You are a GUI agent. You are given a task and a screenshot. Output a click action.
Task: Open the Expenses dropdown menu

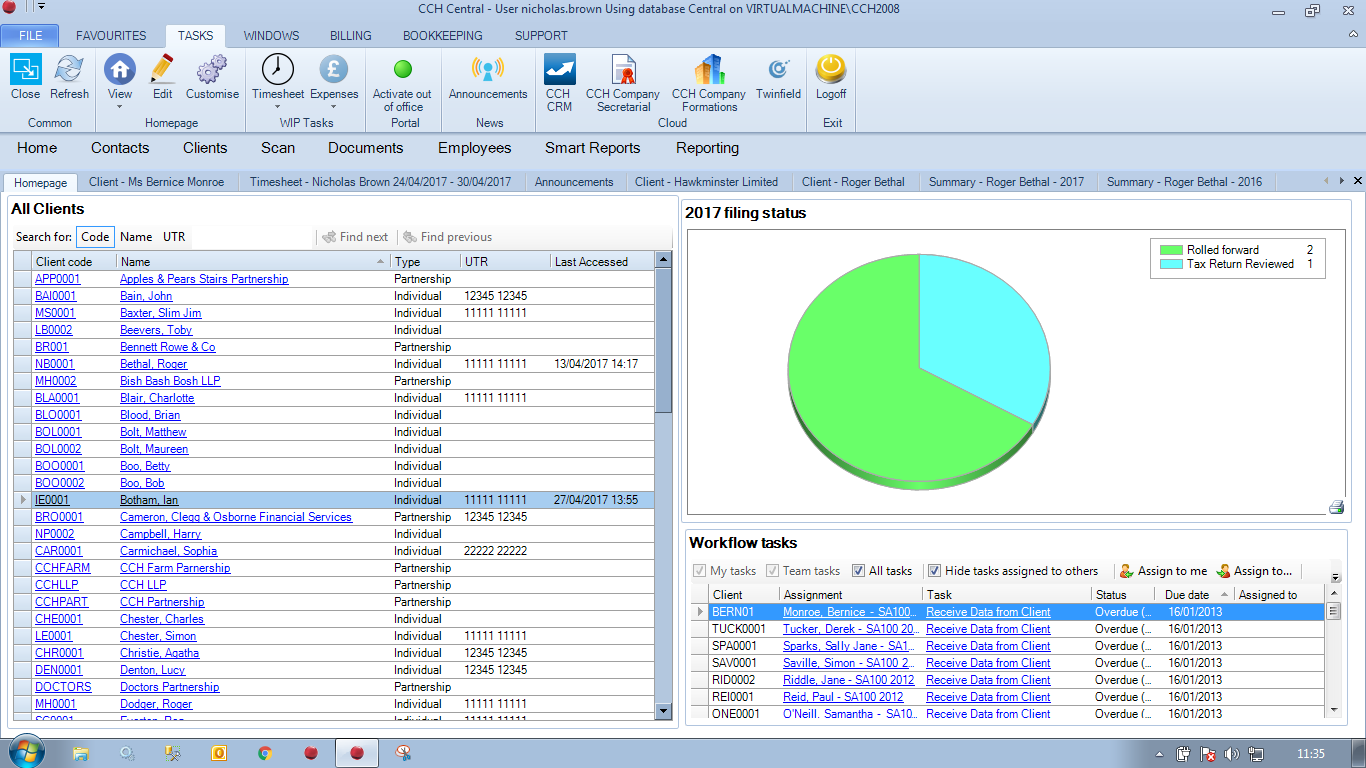(334, 107)
